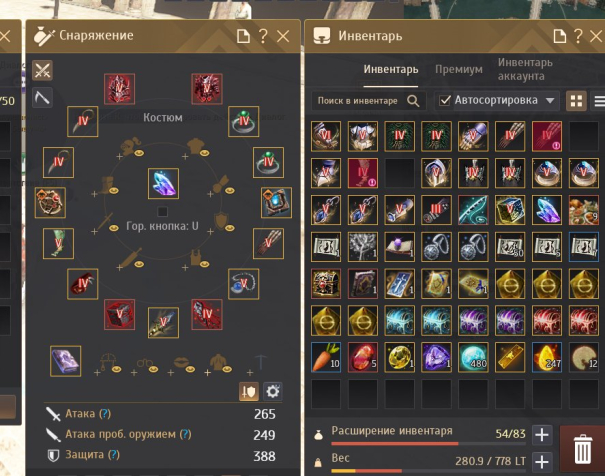605x476 pixels.
Task: Toggle the Автосортировка checkbox
Action: pos(445,101)
